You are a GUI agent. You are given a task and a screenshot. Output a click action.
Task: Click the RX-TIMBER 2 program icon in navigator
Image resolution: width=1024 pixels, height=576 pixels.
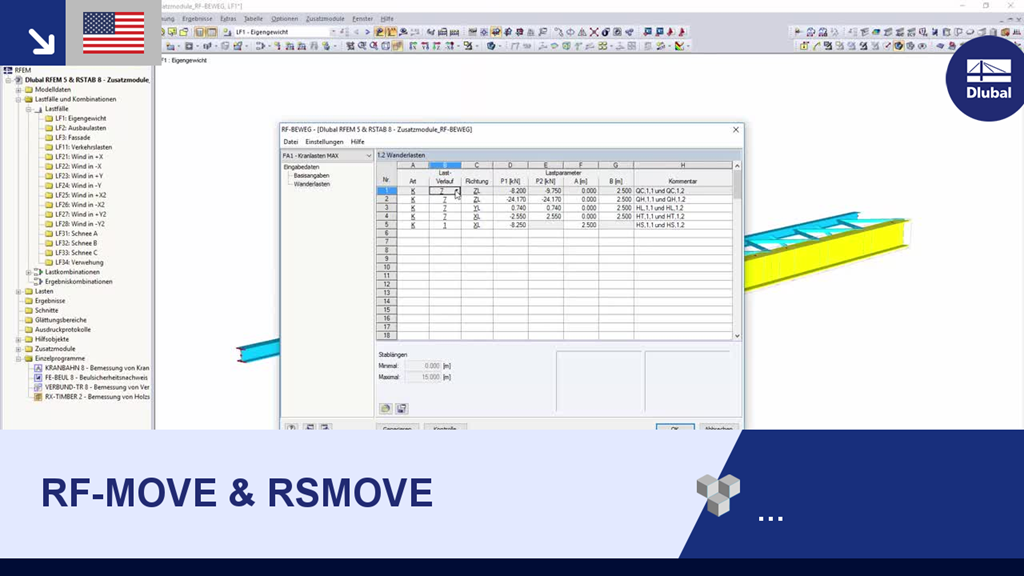tap(38, 397)
